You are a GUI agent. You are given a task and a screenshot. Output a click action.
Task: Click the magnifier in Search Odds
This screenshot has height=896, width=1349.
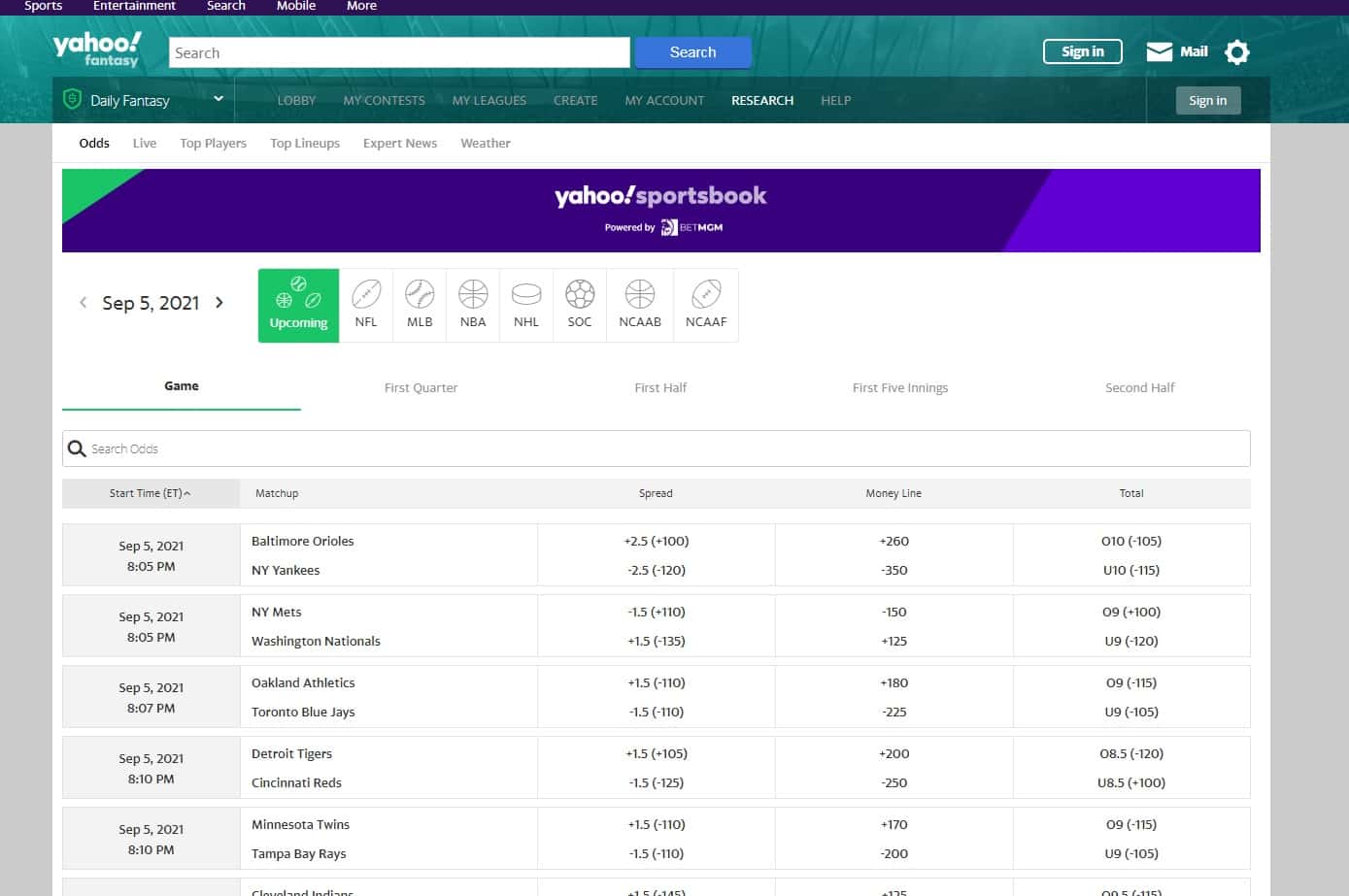click(x=77, y=448)
